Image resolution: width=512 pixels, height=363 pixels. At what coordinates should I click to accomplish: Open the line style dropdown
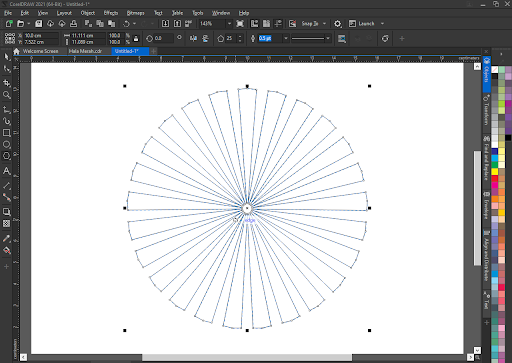[x=328, y=38]
